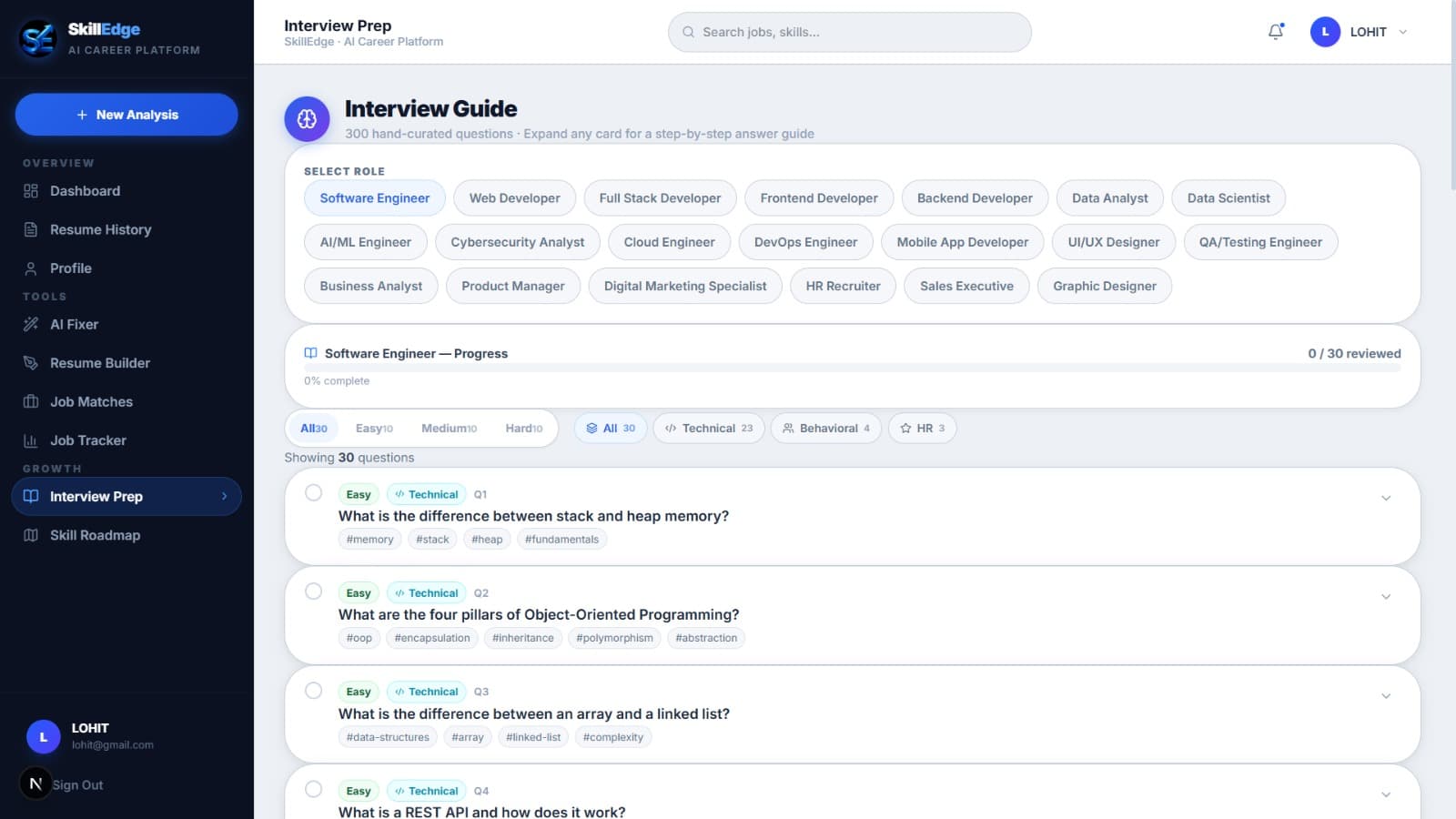1456x819 pixels.
Task: Filter questions by Medium difficulty
Action: tap(449, 429)
